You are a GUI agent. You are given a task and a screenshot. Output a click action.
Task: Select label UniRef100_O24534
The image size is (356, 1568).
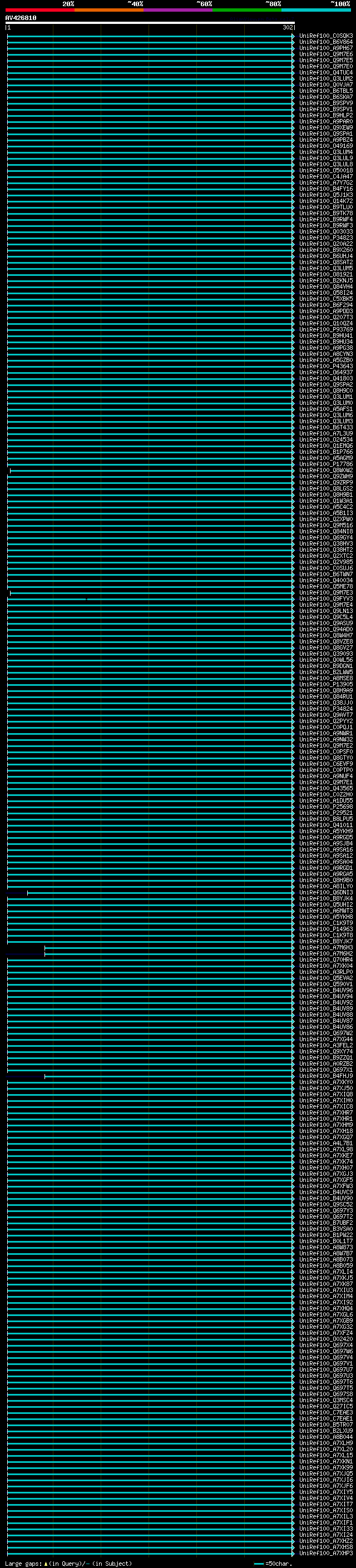pyautogui.click(x=326, y=440)
